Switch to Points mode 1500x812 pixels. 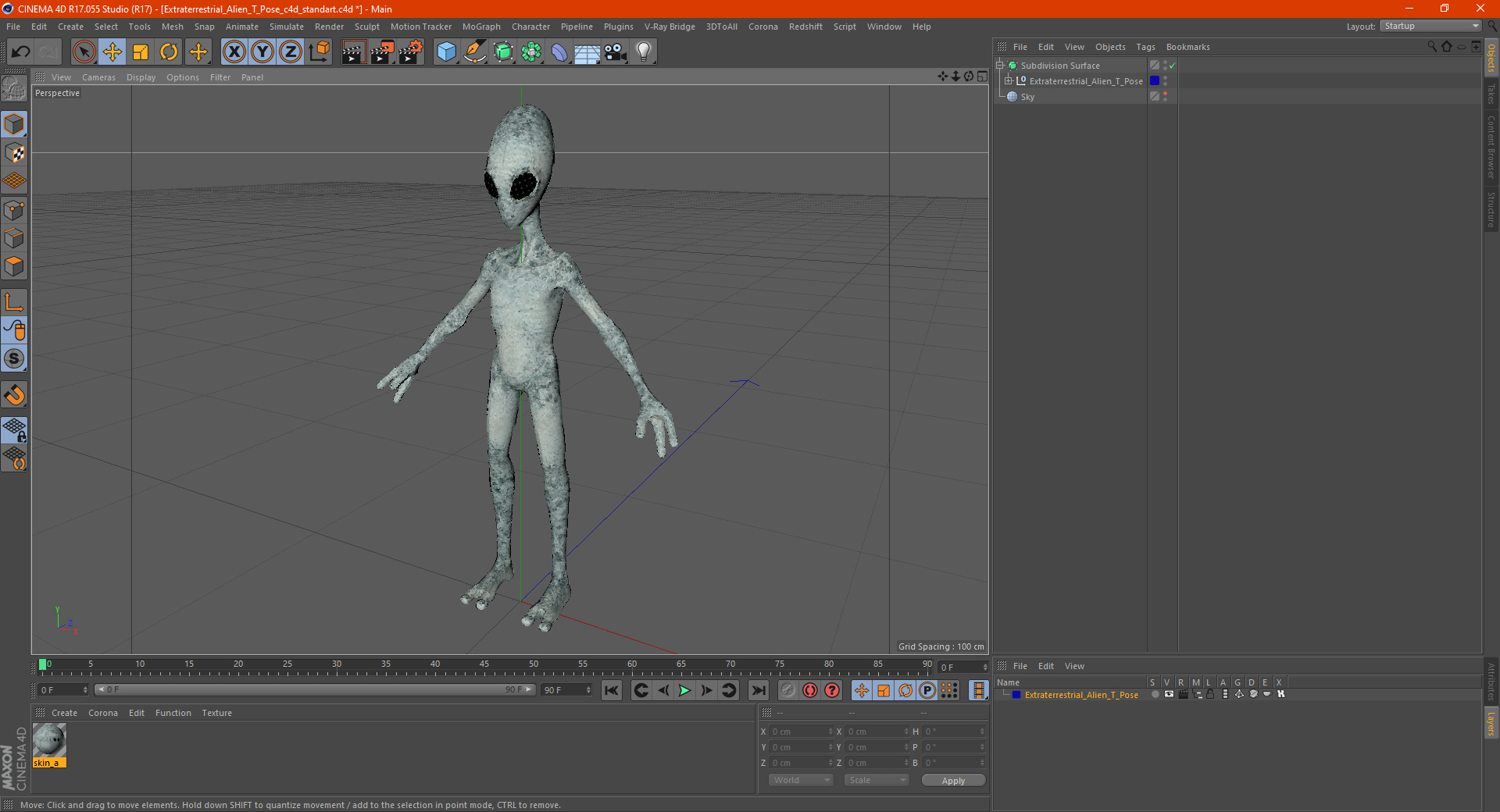click(14, 209)
